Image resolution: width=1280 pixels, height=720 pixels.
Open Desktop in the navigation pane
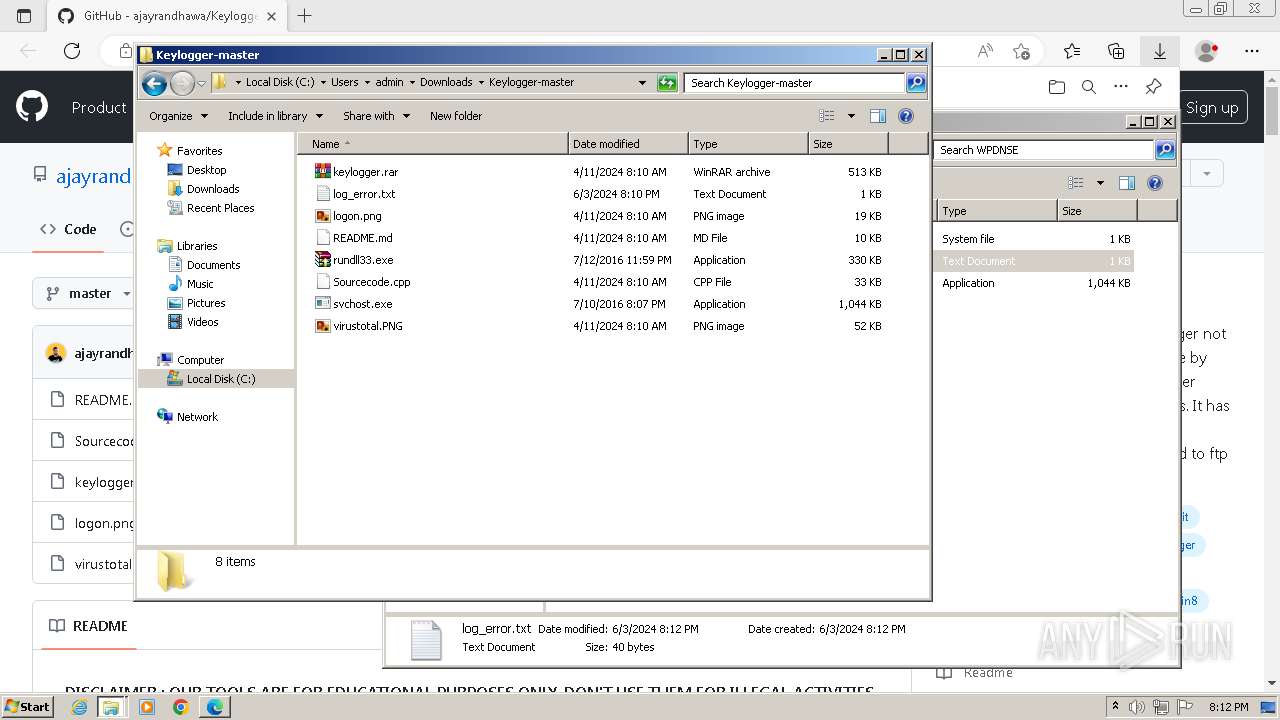coord(206,170)
